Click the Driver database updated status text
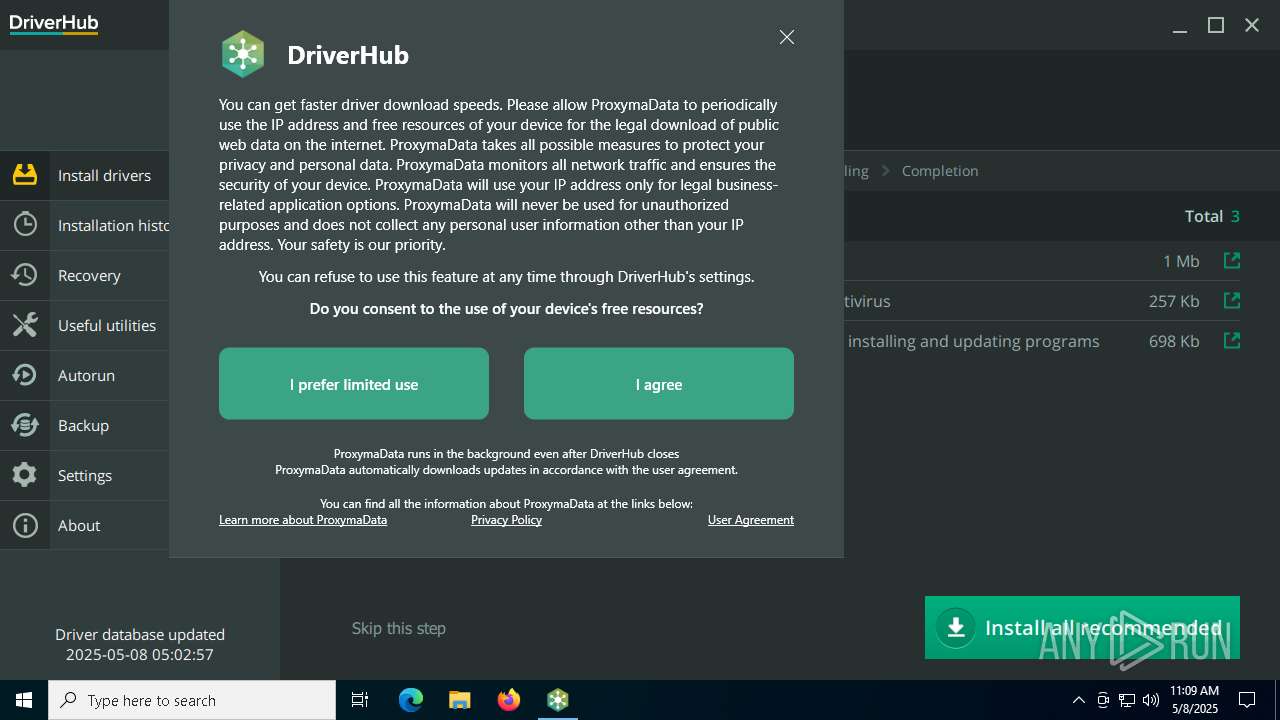Viewport: 1280px width, 720px height. point(140,645)
